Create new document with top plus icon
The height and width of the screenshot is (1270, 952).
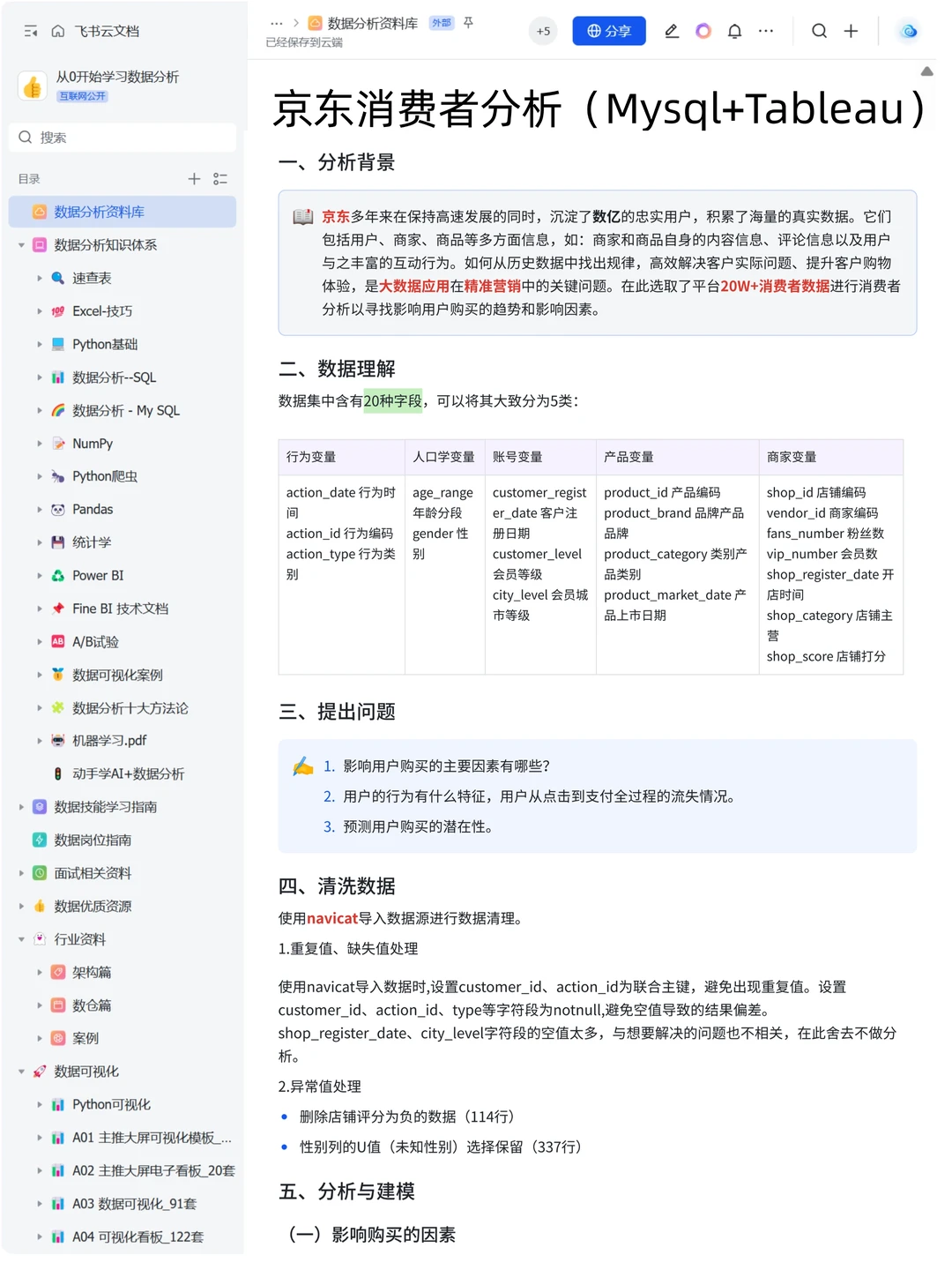click(851, 31)
